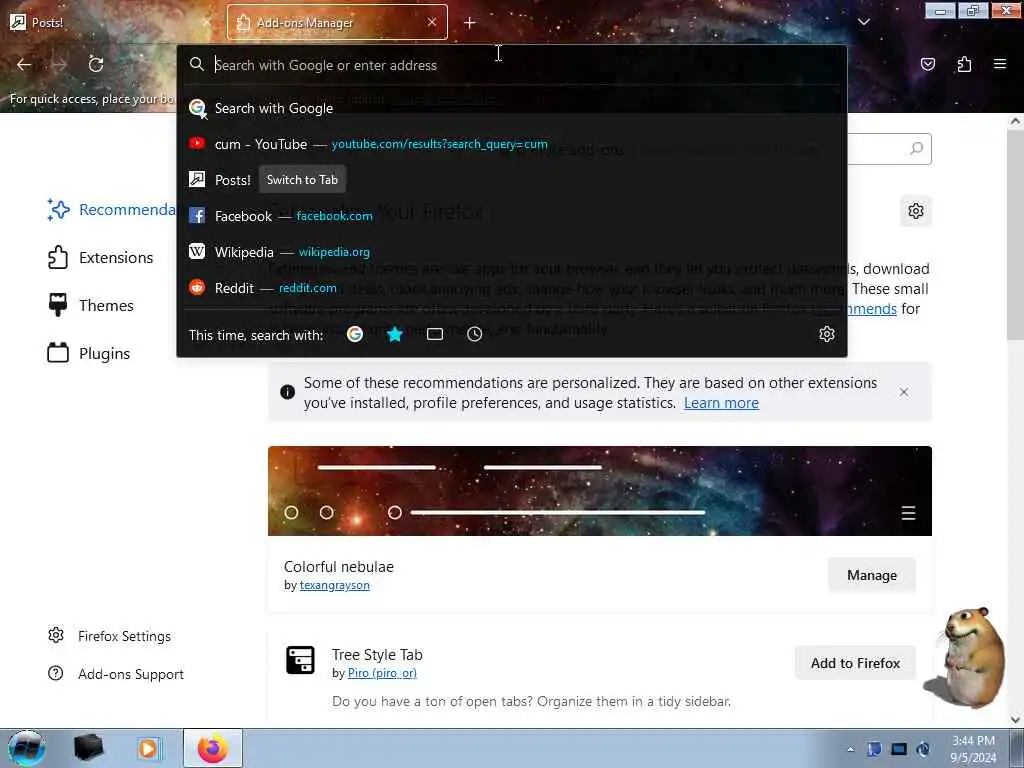
Task: Show hidden system tray icons
Action: (x=850, y=749)
